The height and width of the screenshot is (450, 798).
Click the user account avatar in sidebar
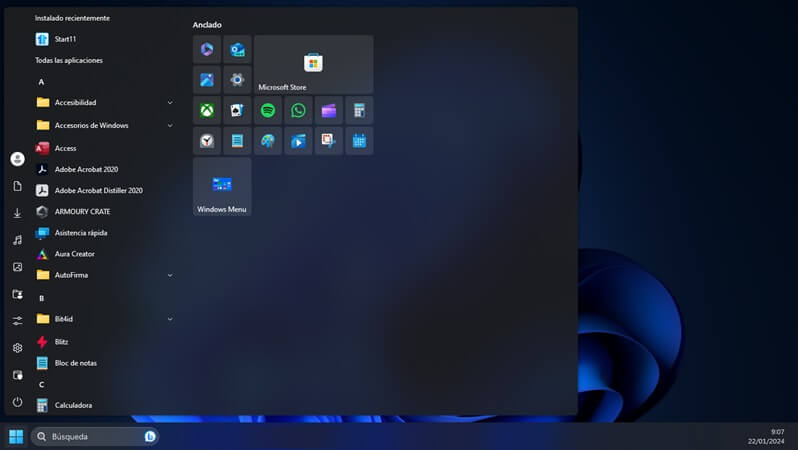point(17,159)
